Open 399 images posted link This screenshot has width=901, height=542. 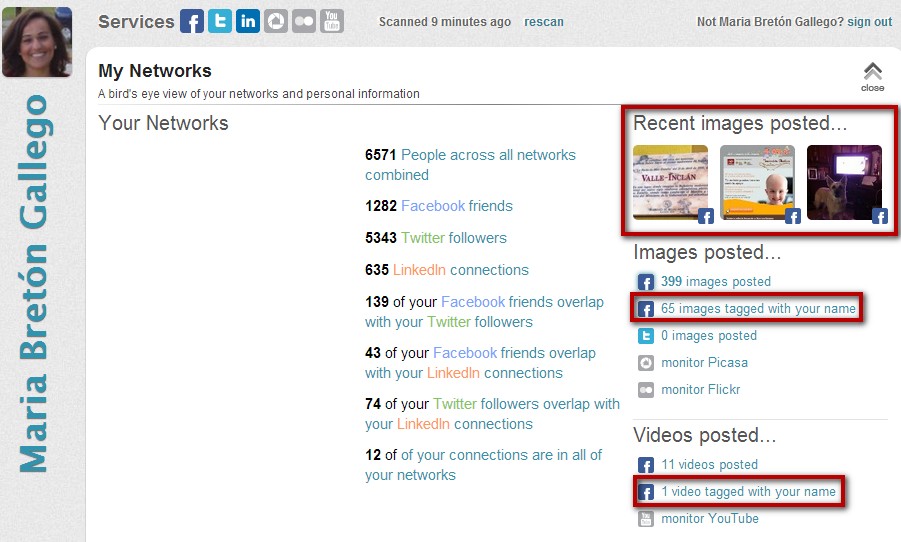(x=715, y=282)
